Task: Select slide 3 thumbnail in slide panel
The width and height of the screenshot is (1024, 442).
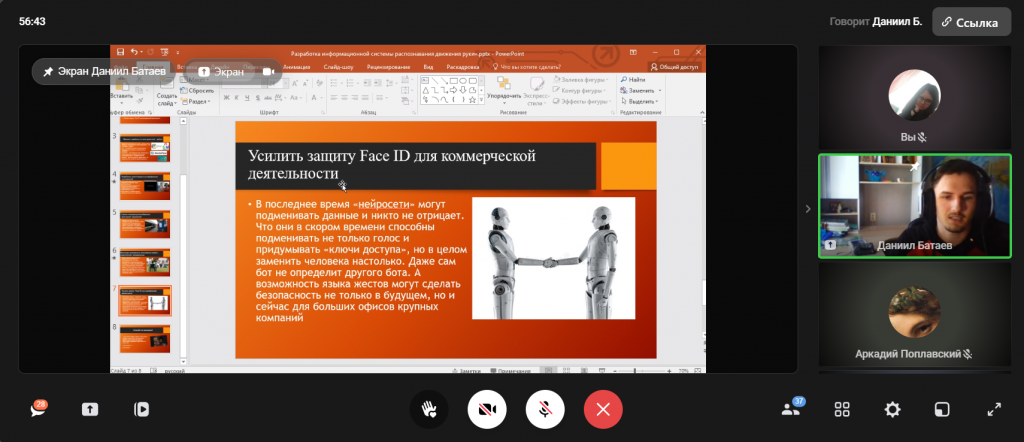Action: click(x=145, y=148)
